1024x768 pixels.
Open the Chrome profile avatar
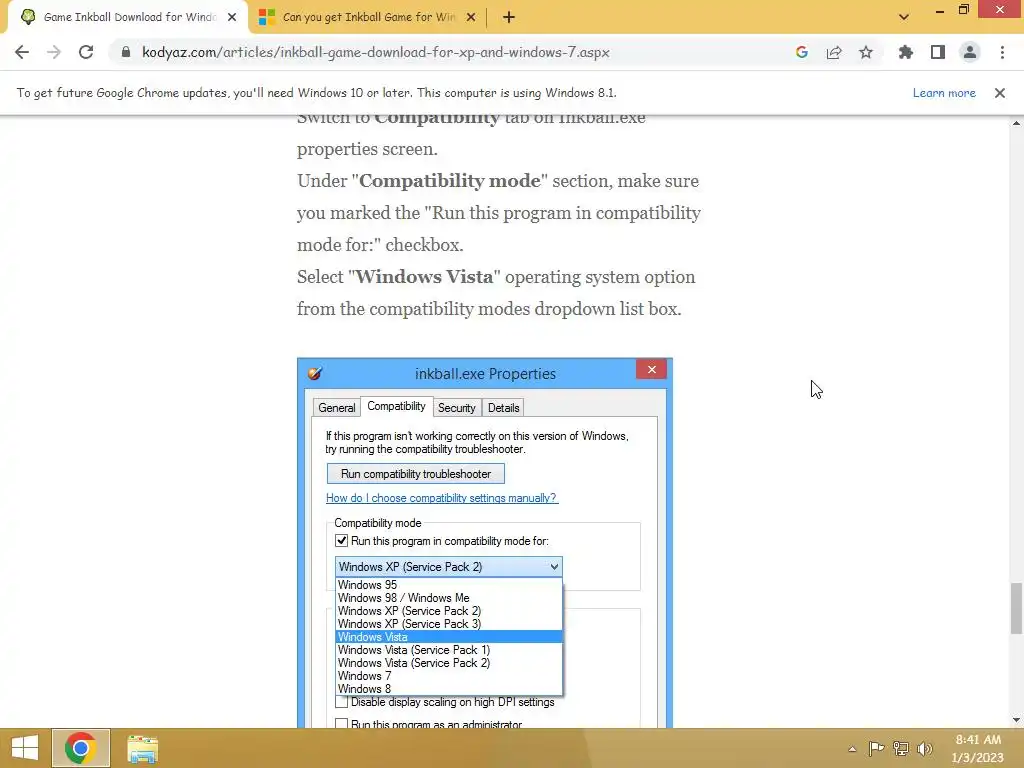970,52
